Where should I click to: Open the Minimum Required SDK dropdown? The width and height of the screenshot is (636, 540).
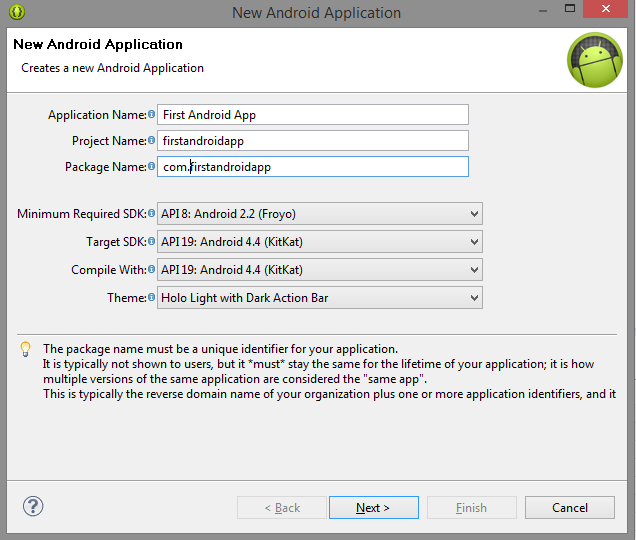coord(320,213)
